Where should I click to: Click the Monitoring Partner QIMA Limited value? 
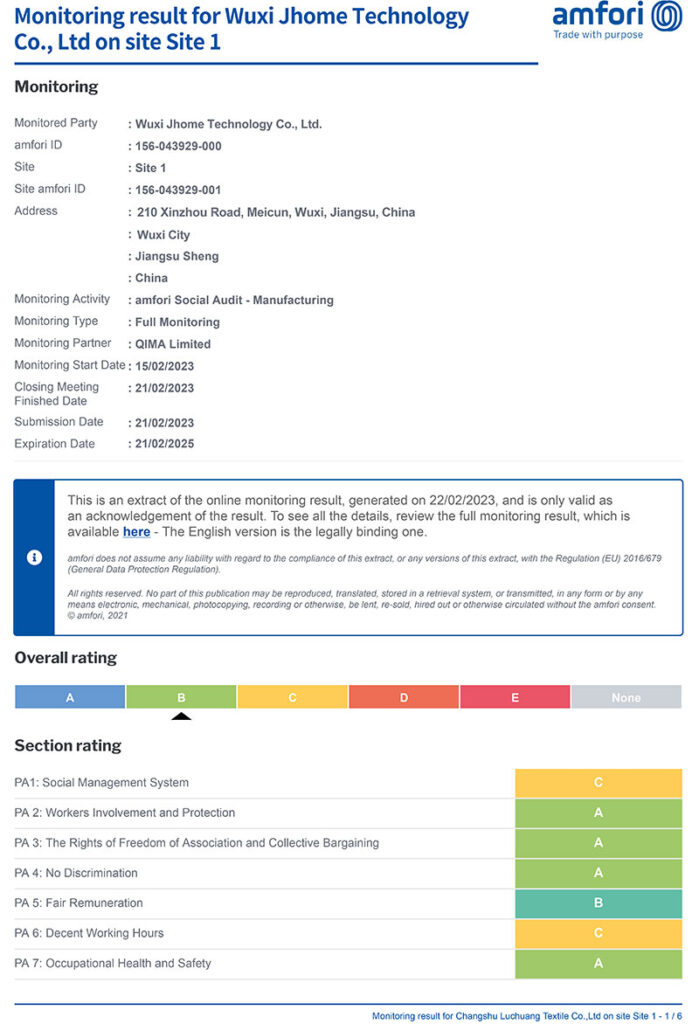coord(173,344)
